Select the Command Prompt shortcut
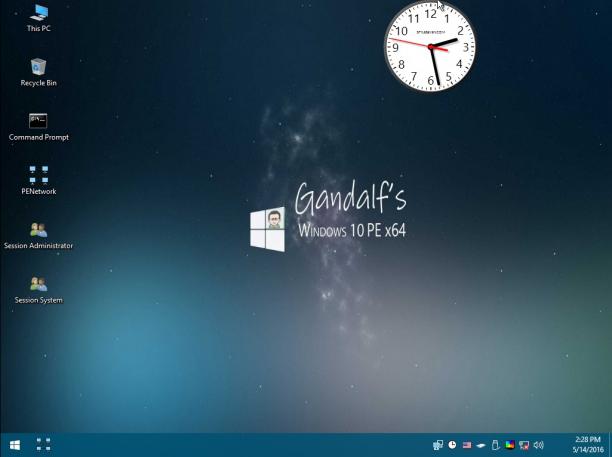 tap(38, 127)
